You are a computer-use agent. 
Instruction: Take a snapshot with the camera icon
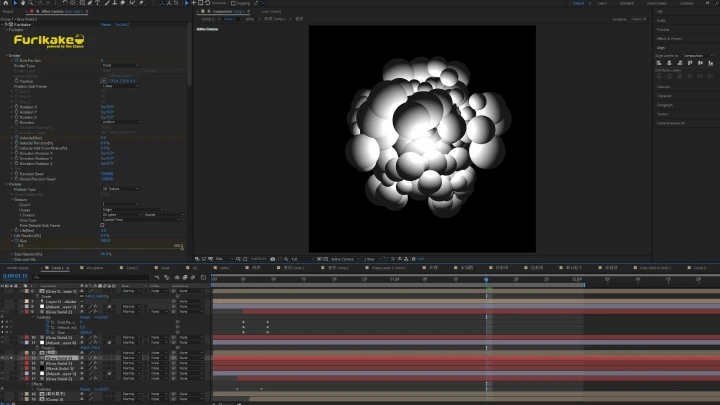[x=273, y=259]
